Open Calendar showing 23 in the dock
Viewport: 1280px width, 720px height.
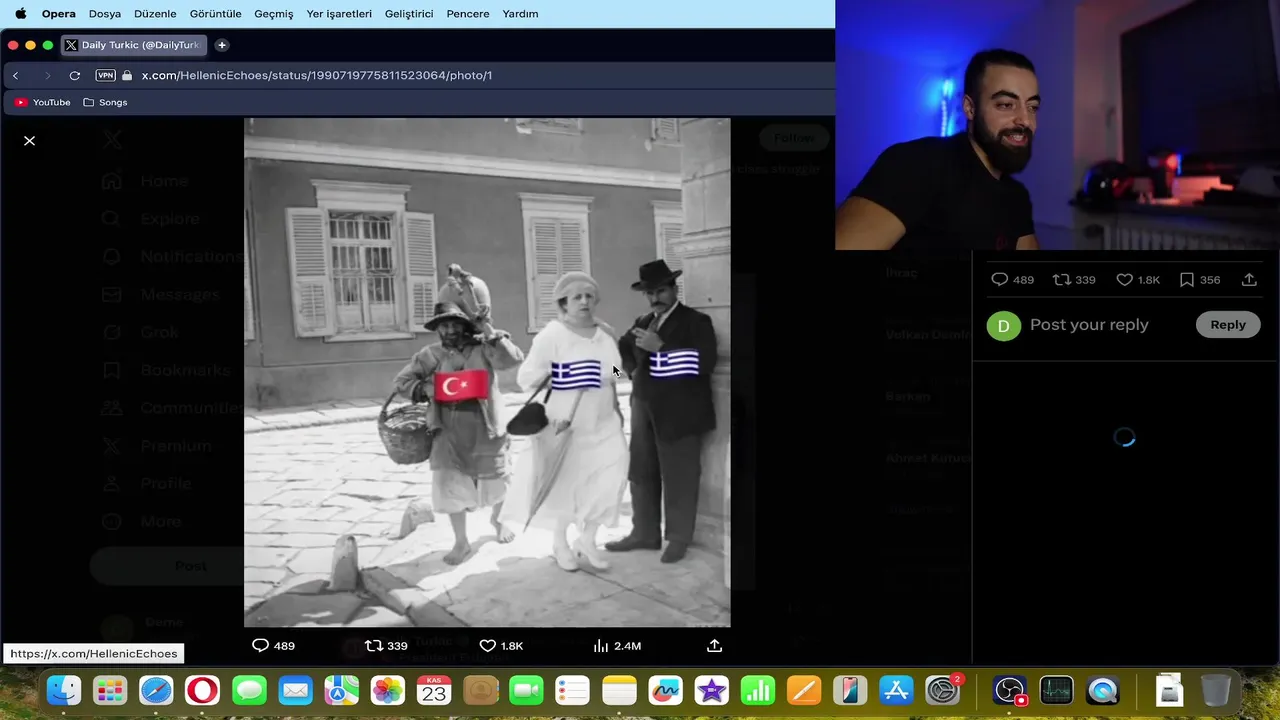[434, 690]
